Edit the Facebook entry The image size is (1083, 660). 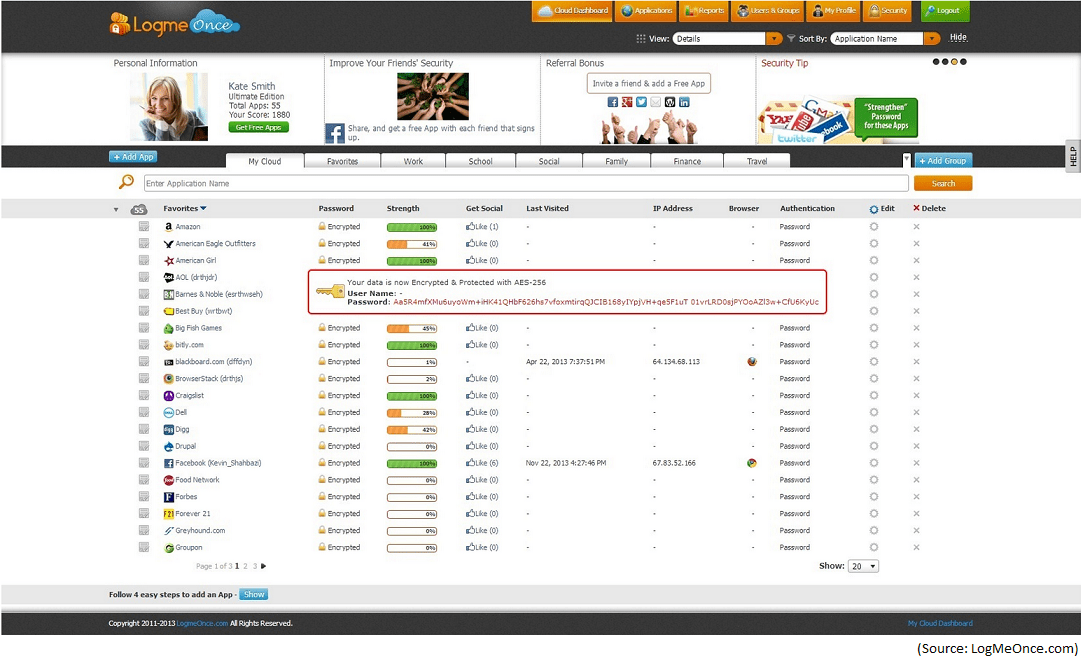click(x=874, y=463)
